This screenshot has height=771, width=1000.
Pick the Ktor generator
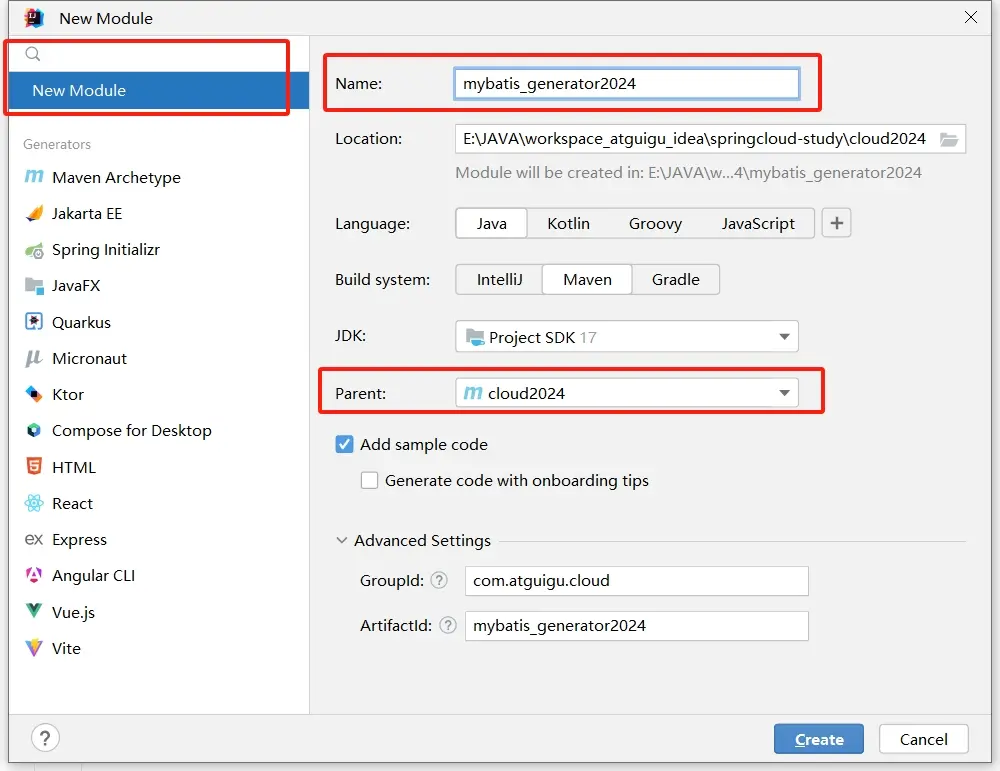pyautogui.click(x=68, y=394)
